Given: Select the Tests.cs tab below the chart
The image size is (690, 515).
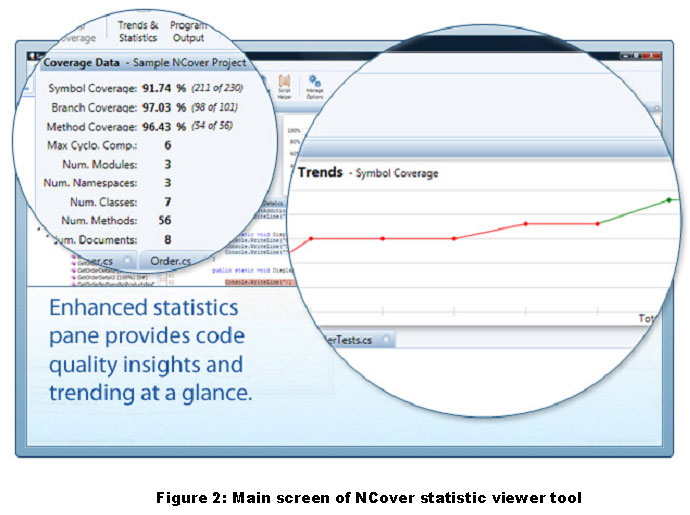Looking at the screenshot, I should (345, 340).
